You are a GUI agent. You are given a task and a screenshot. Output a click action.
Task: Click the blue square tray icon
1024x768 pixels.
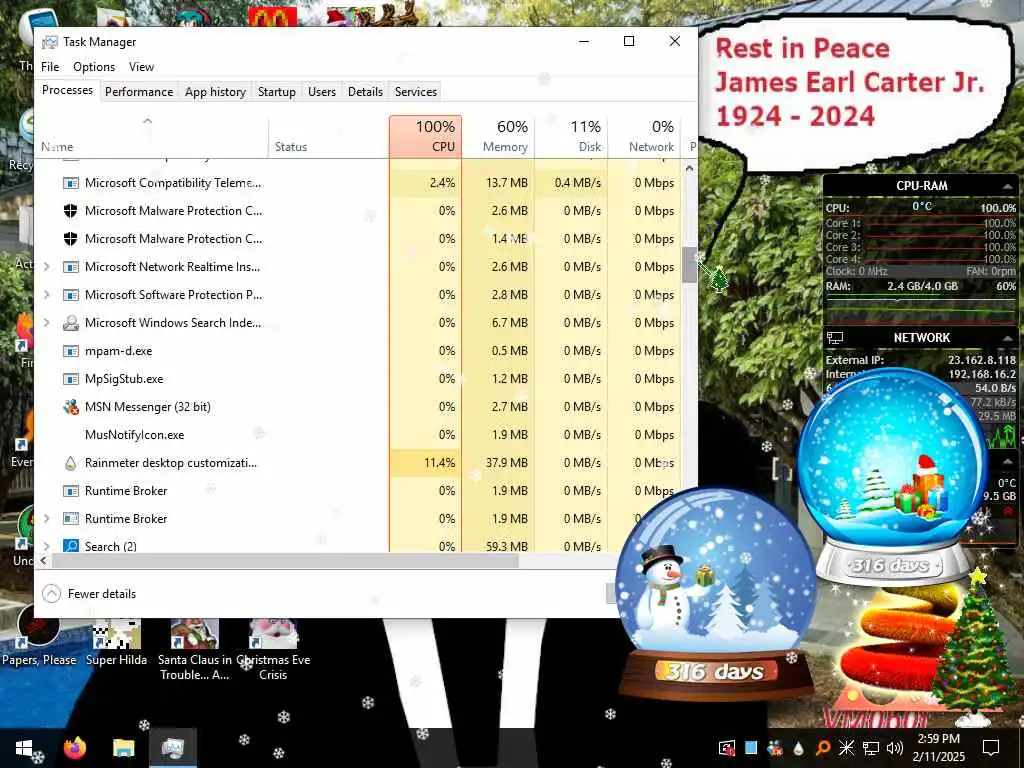coord(751,748)
